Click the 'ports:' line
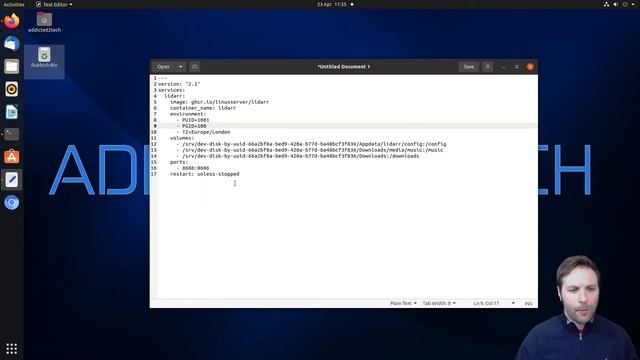The width and height of the screenshot is (640, 360). pyautogui.click(x=179, y=162)
